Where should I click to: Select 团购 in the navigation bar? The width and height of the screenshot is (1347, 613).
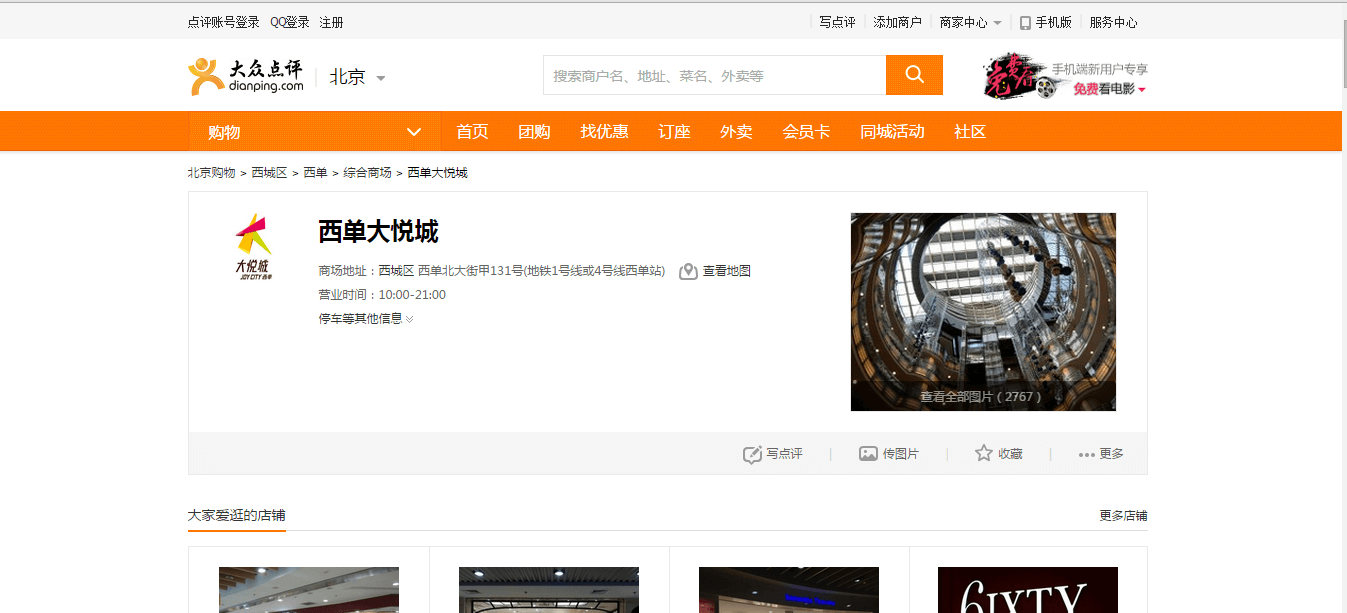[534, 131]
